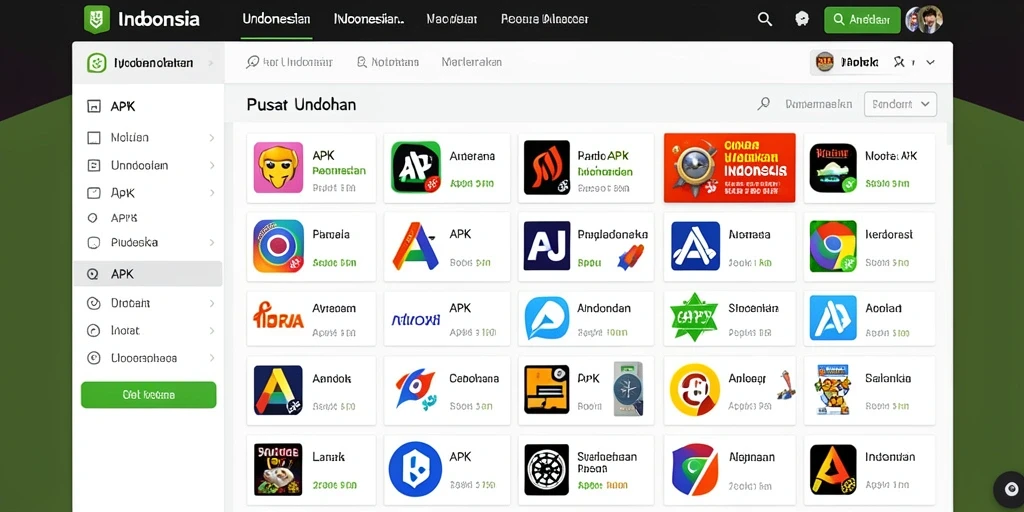Click the pink smiley face APK icon
1024x512 pixels.
278,168
